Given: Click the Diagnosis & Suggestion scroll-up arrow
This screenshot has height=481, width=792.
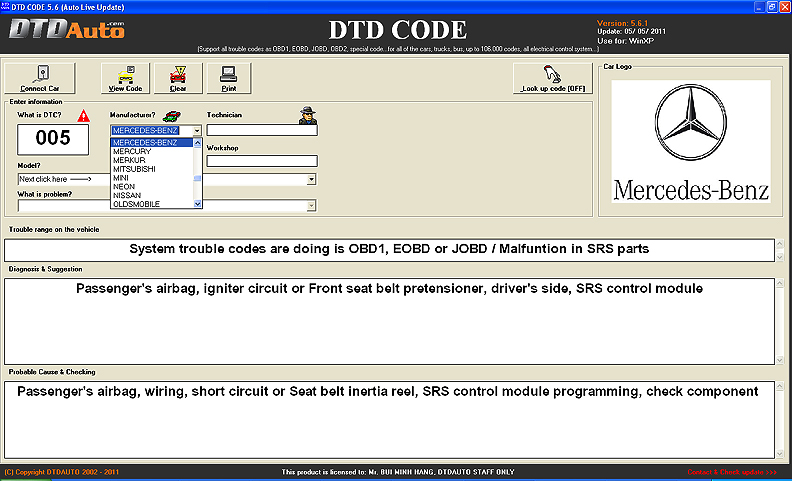Looking at the screenshot, I should coord(779,283).
